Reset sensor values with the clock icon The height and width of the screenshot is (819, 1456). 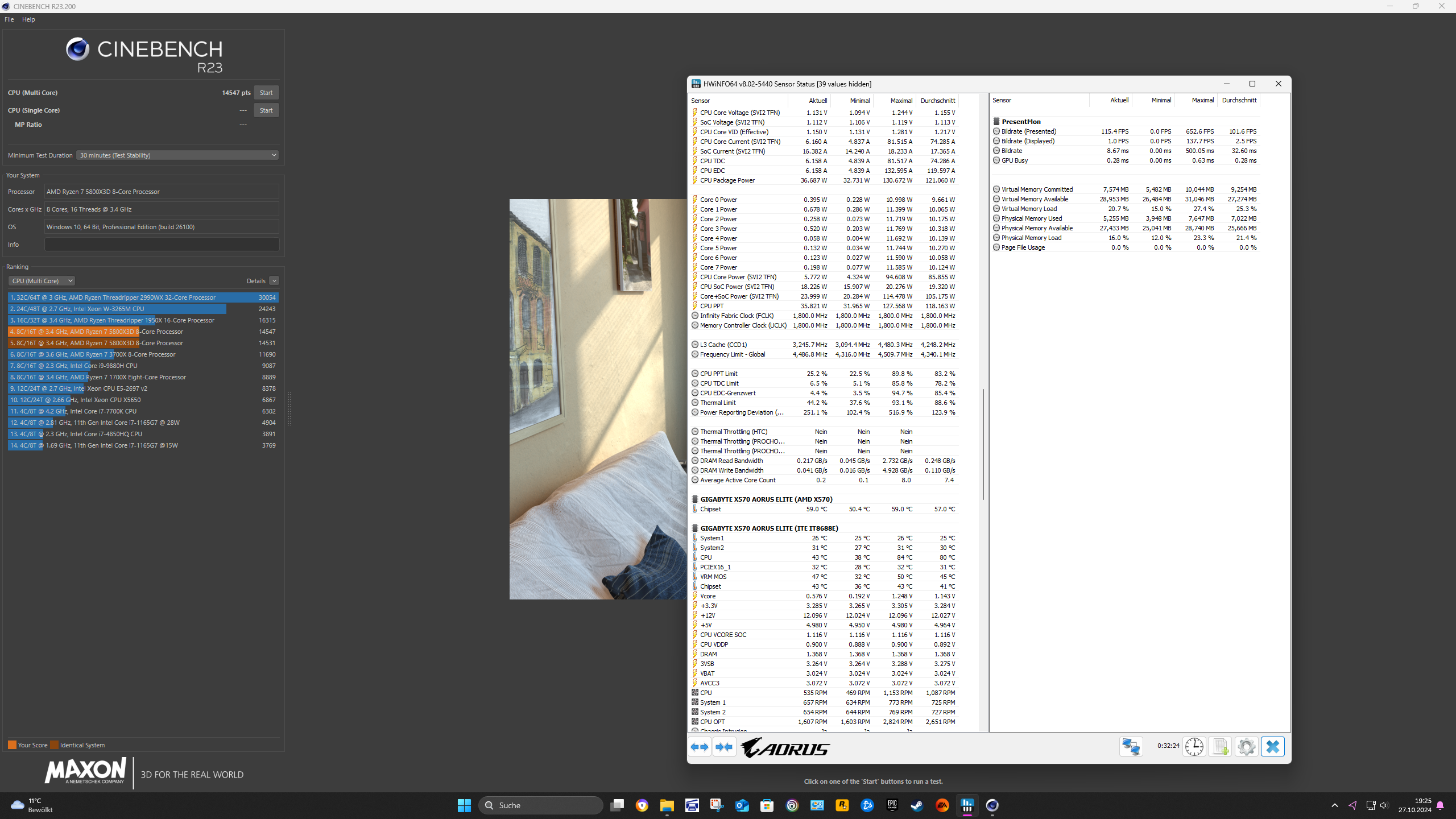pyautogui.click(x=1194, y=747)
